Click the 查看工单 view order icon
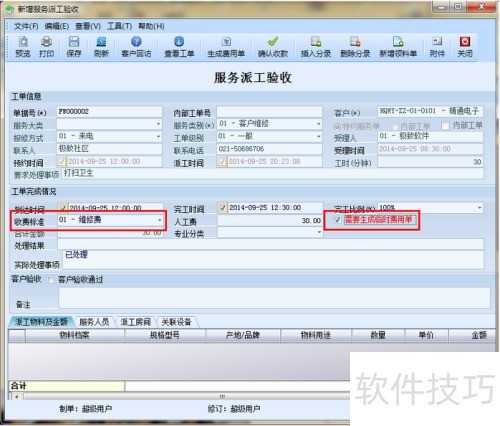This screenshot has width=500, height=426. [x=179, y=42]
